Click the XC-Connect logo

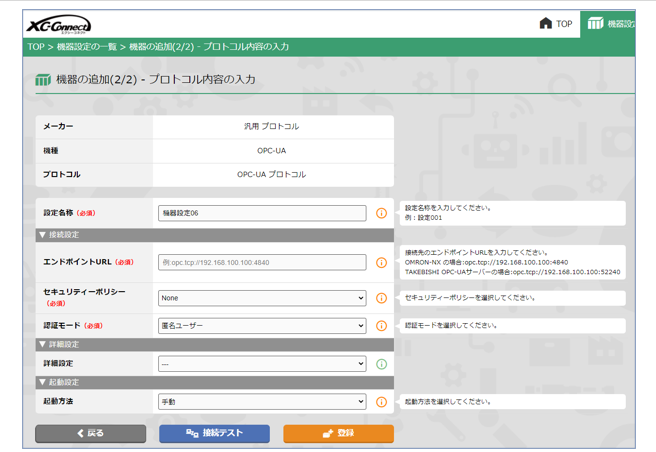tap(60, 24)
